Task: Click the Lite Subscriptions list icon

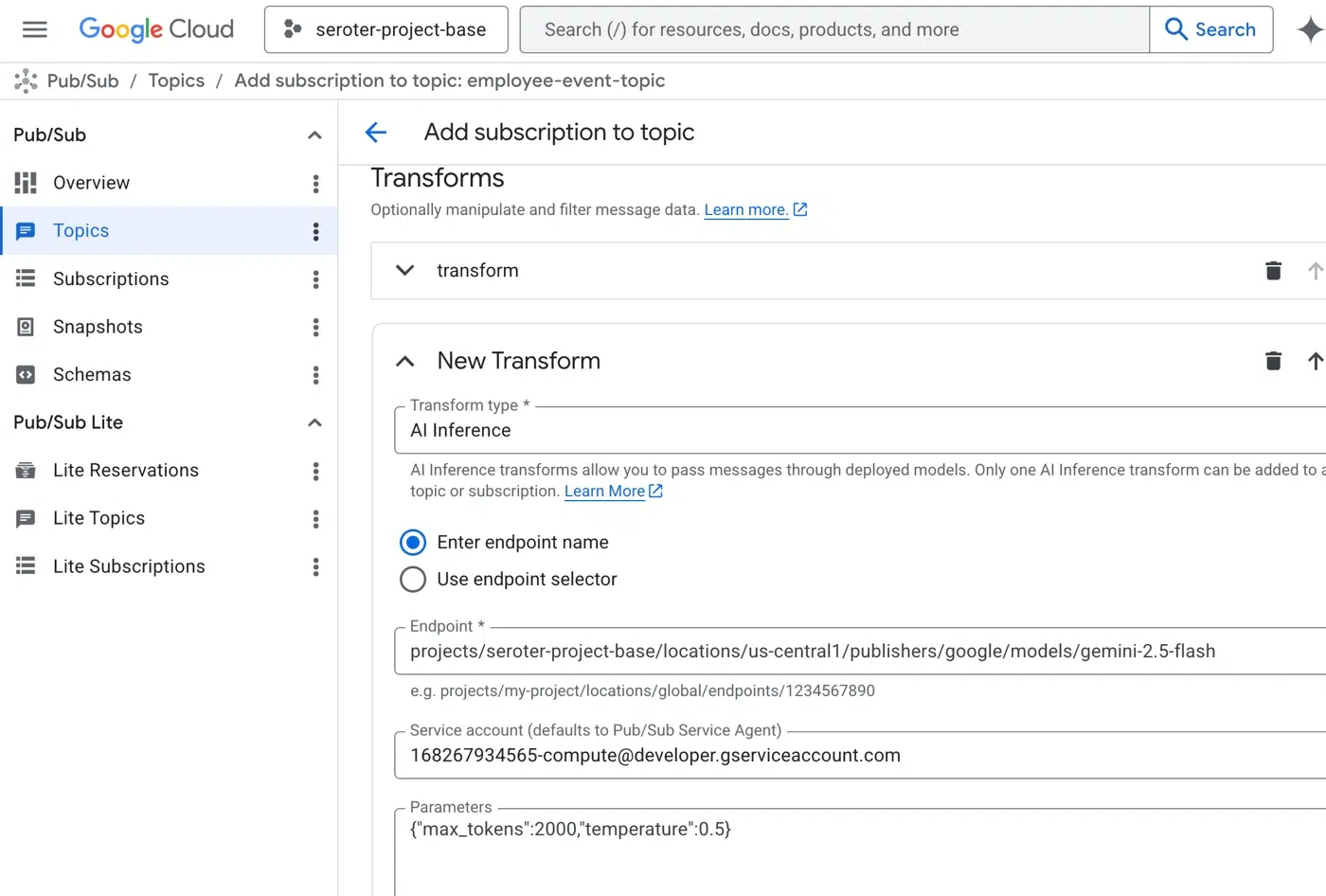Action: (26, 566)
